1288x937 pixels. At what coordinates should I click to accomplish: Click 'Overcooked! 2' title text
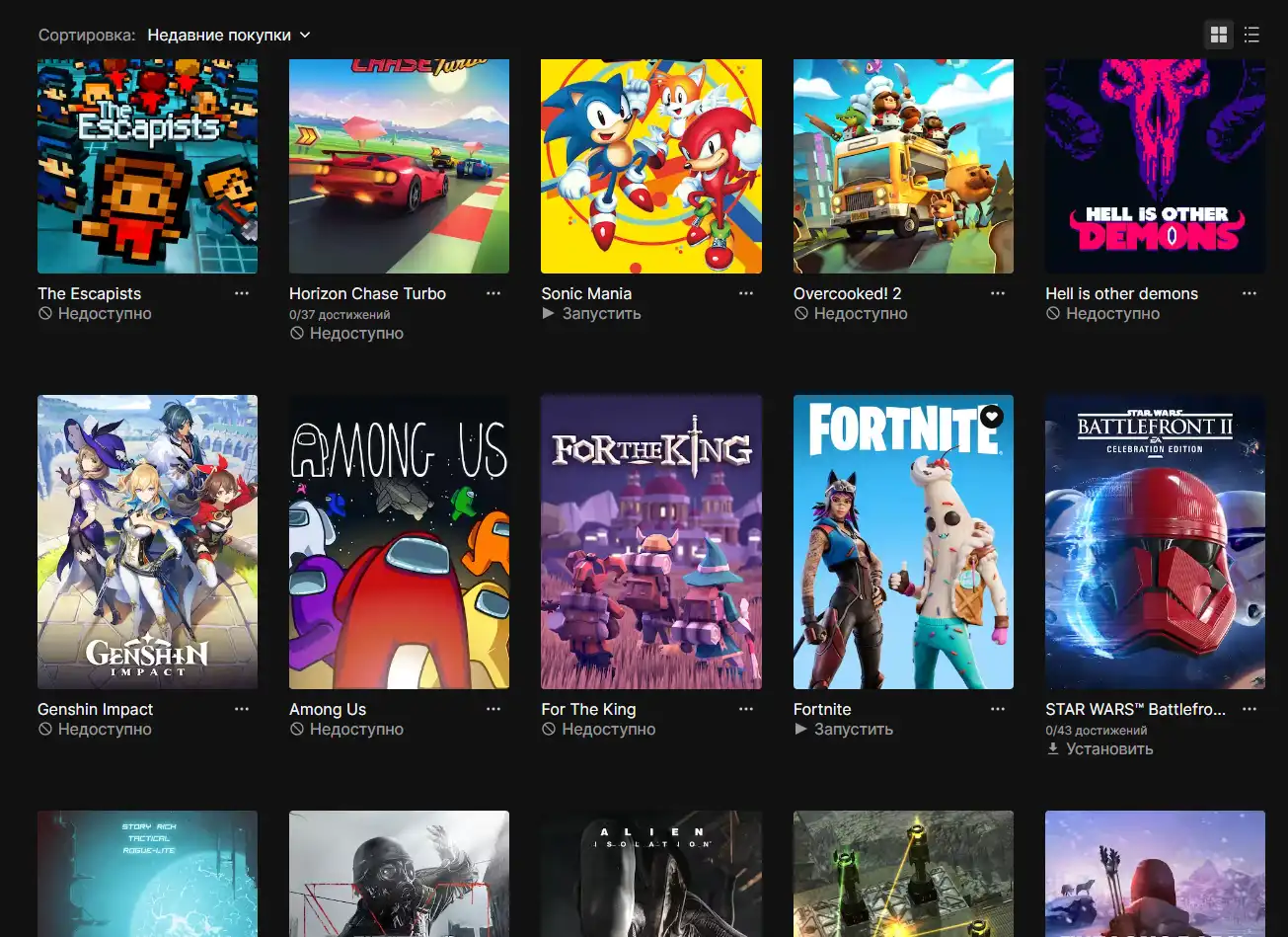(x=847, y=293)
